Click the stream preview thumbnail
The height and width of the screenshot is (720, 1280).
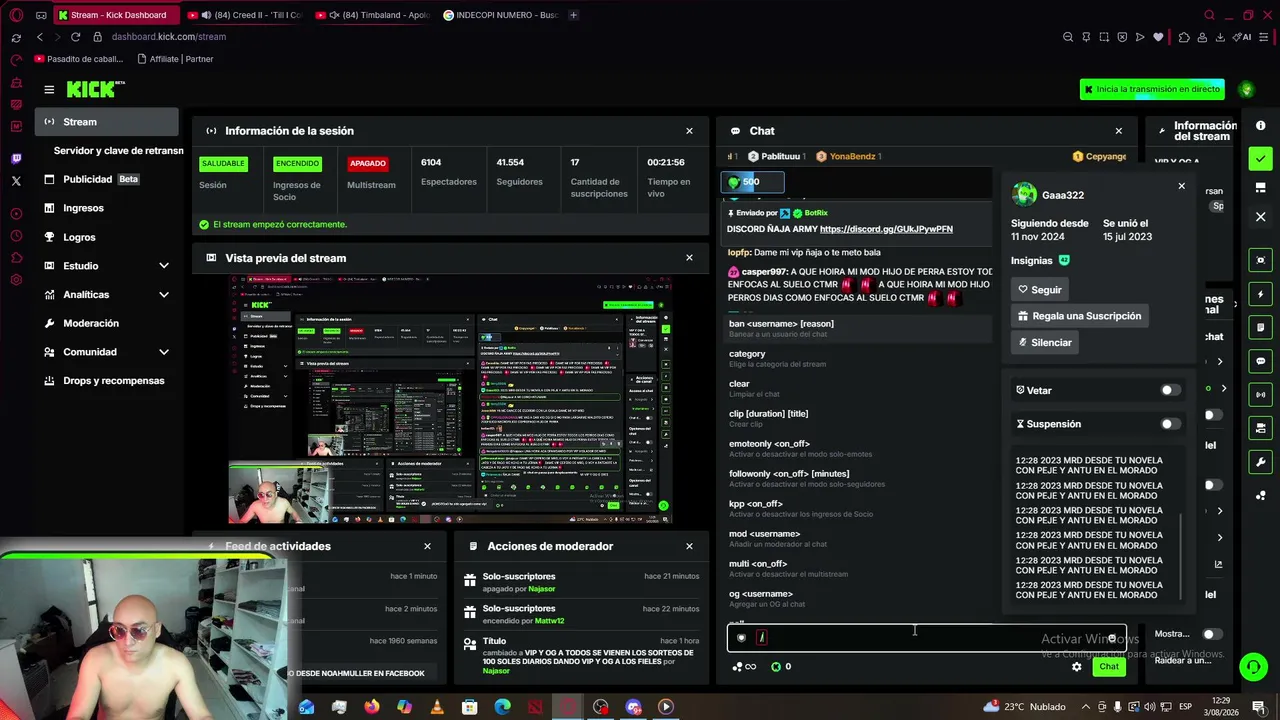tap(451, 400)
